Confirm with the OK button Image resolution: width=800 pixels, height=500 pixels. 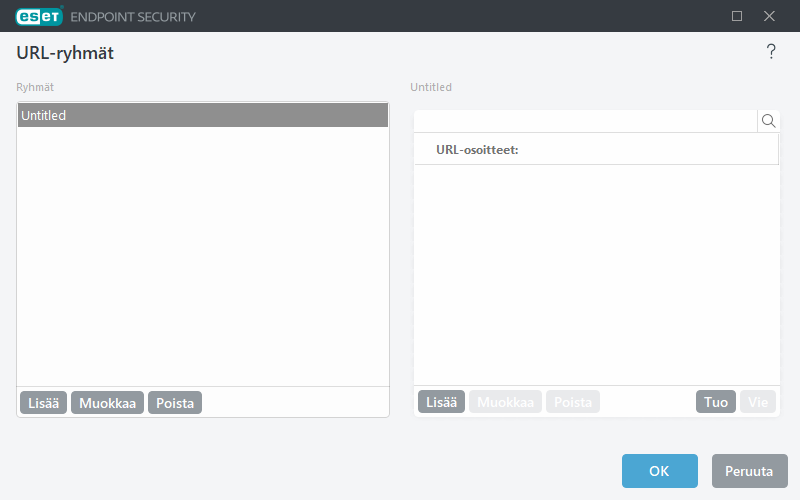[x=660, y=471]
